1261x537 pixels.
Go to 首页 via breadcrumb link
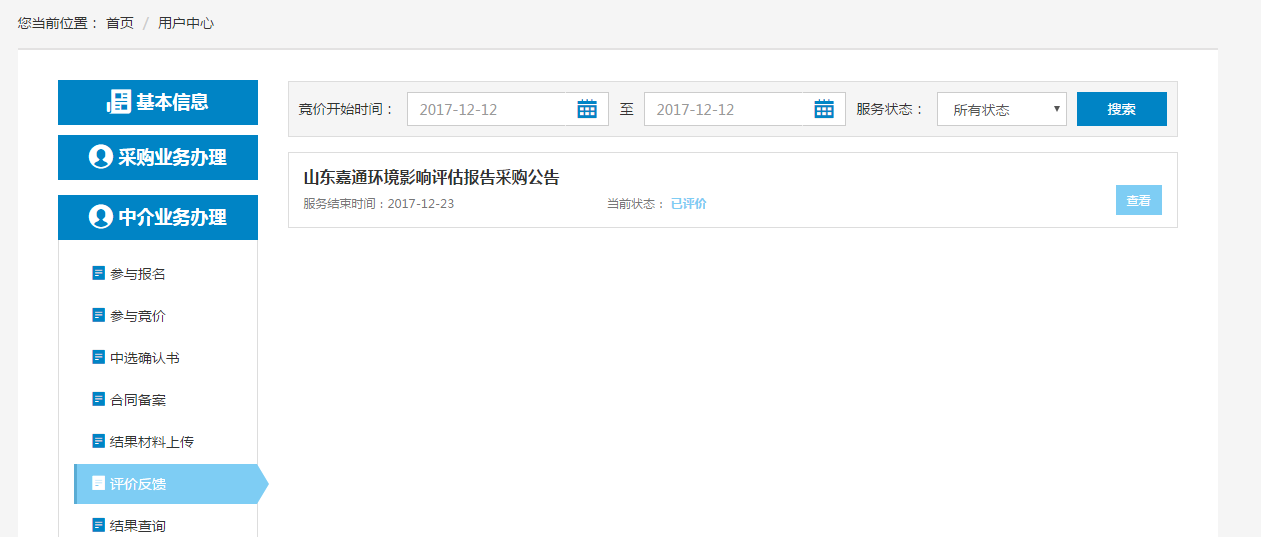tap(120, 23)
